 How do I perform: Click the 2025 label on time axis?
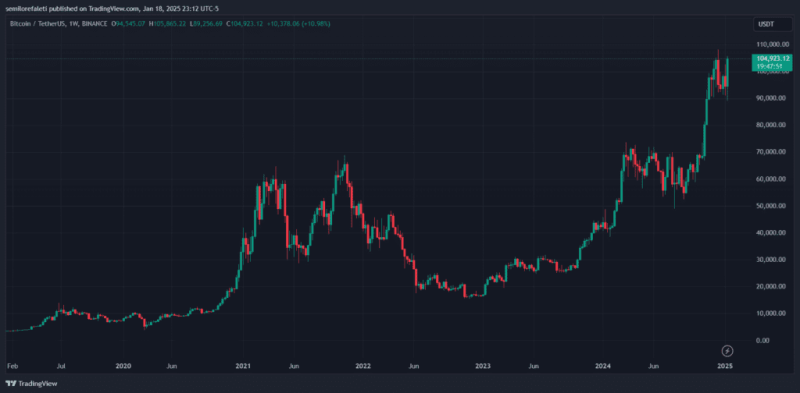click(x=725, y=366)
